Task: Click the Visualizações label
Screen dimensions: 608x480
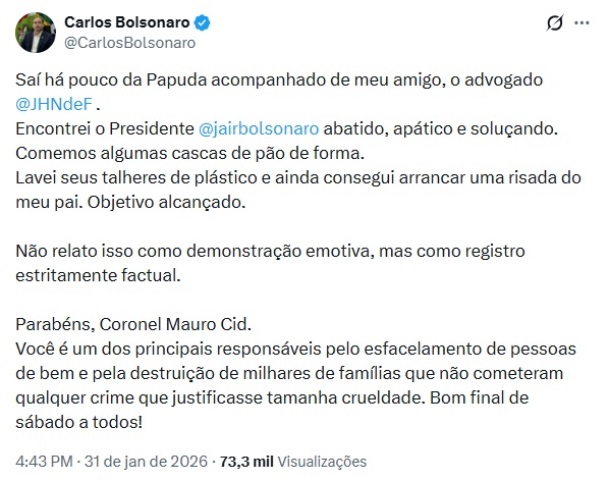Action: 321,462
